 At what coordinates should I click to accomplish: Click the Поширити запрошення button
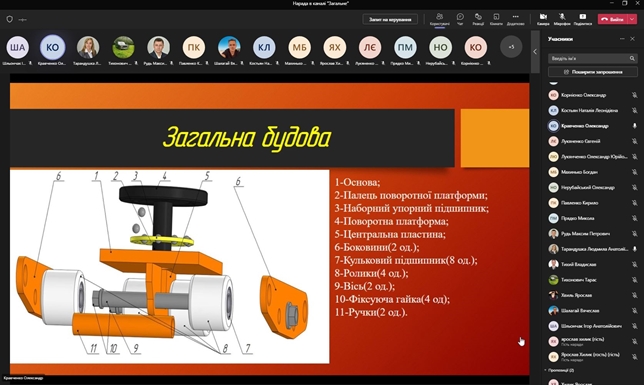pyautogui.click(x=593, y=72)
